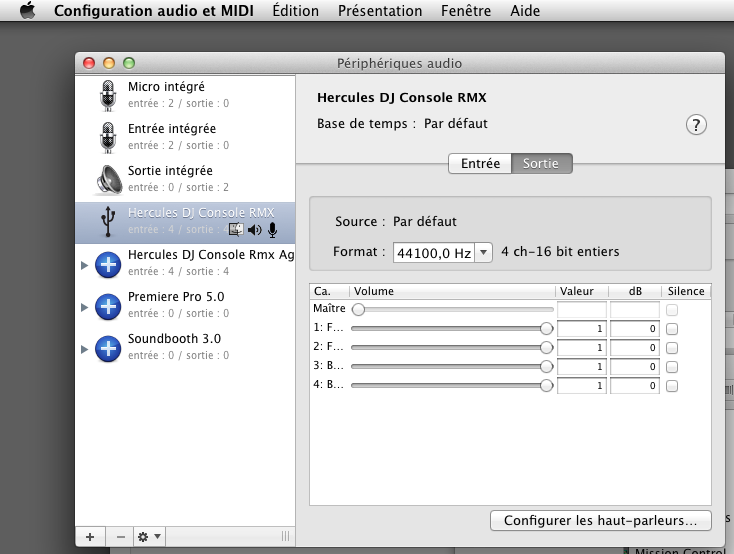Click the channel 2: F volume slider knob
The image size is (734, 554).
[546, 347]
